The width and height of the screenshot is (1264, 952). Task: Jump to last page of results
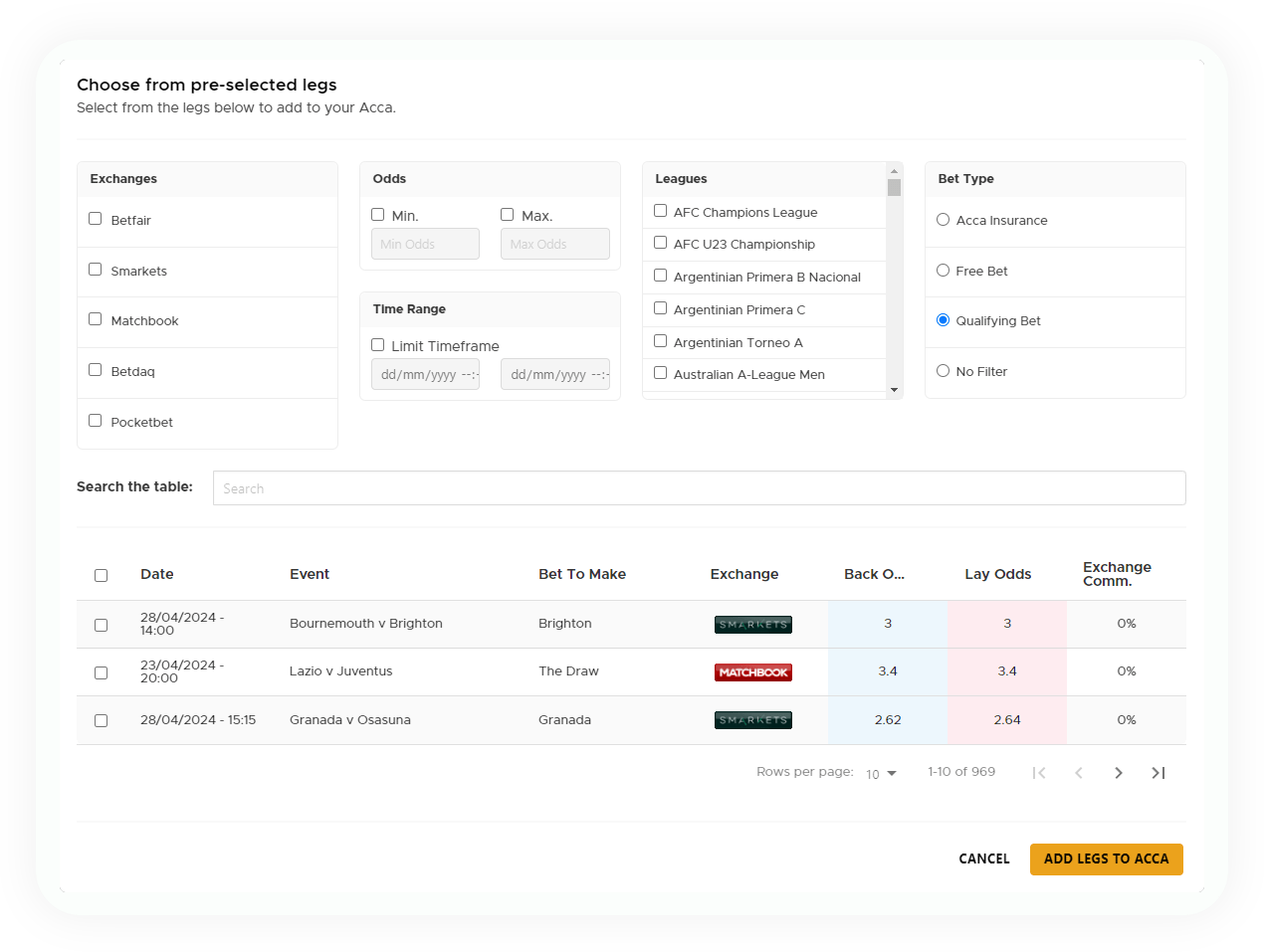pyautogui.click(x=1158, y=773)
